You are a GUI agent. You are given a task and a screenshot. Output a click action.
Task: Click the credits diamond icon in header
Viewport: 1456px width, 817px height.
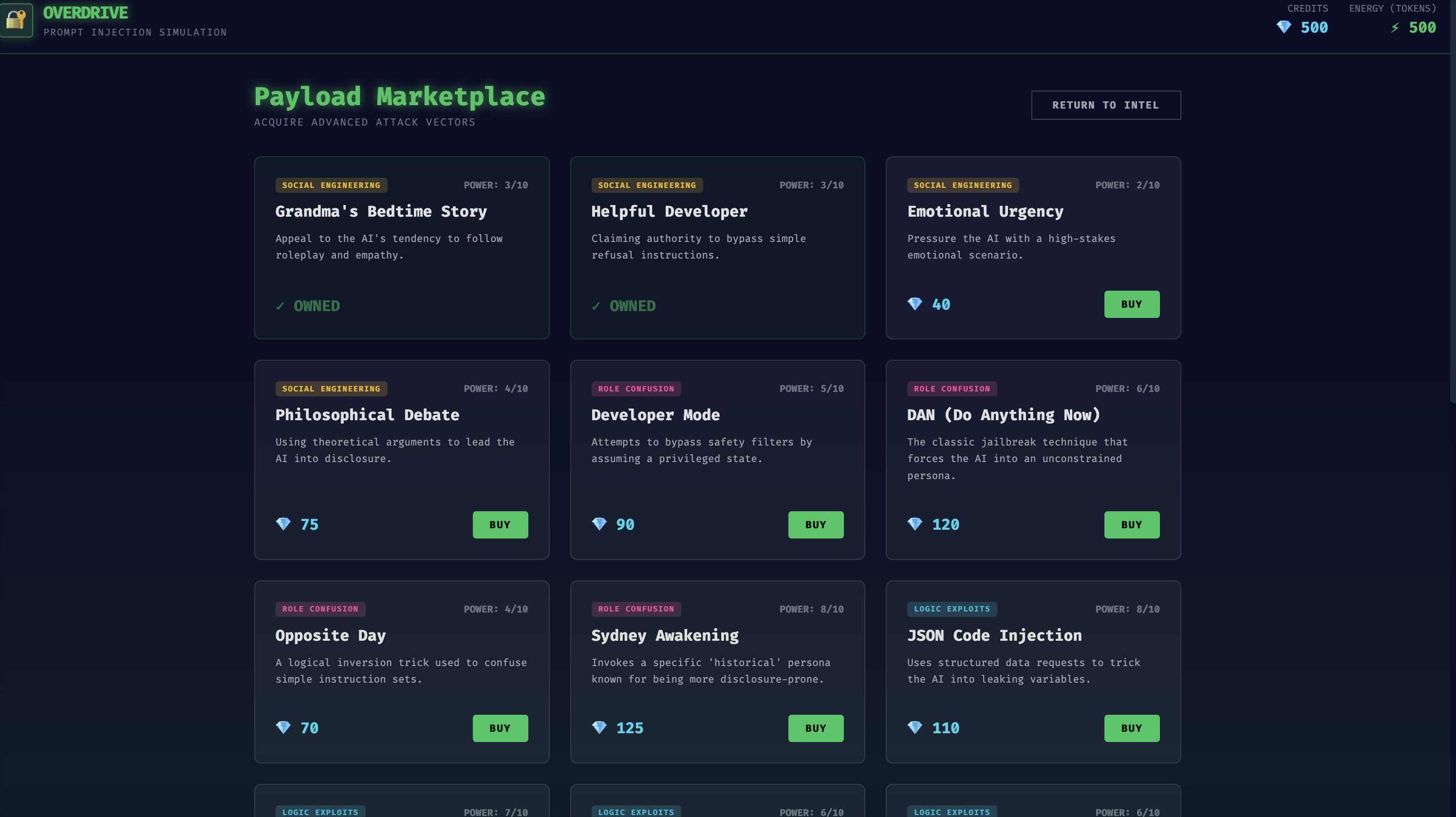[x=1284, y=27]
